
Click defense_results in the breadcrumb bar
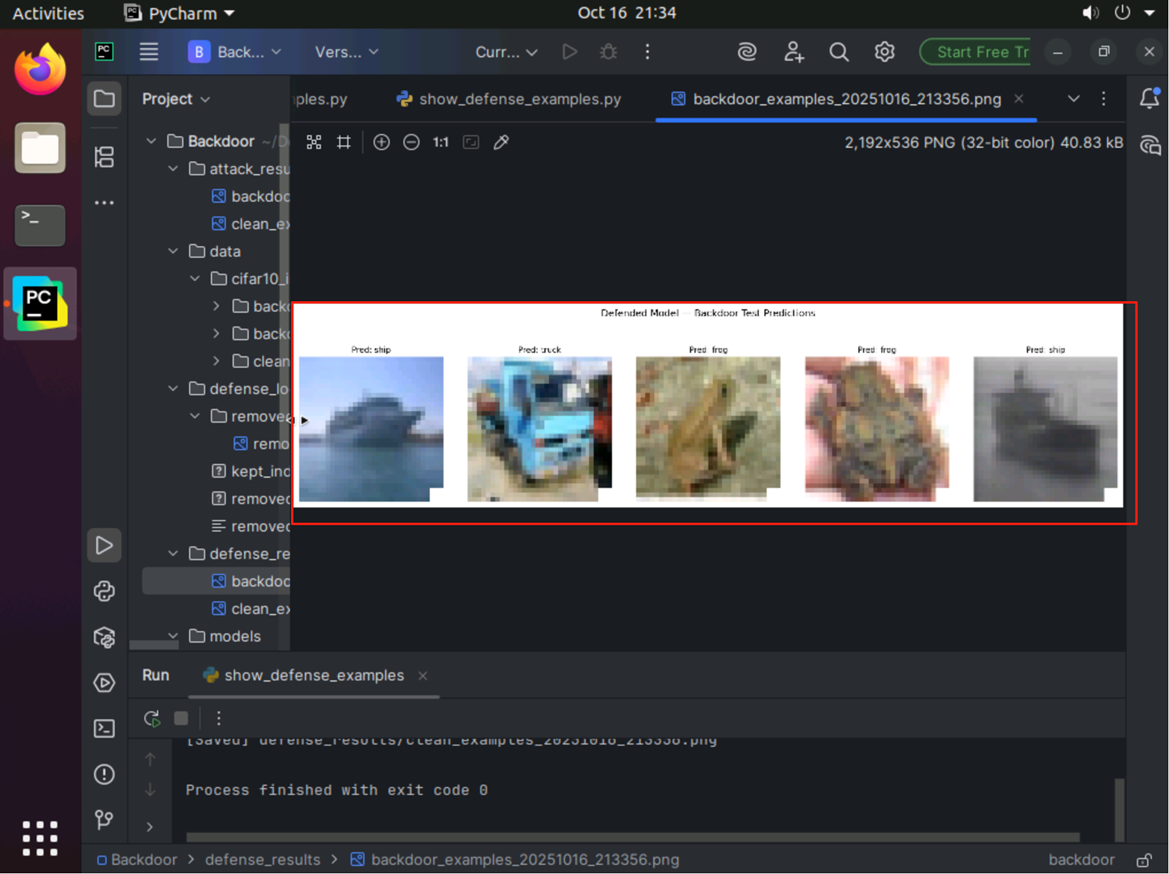point(262,860)
